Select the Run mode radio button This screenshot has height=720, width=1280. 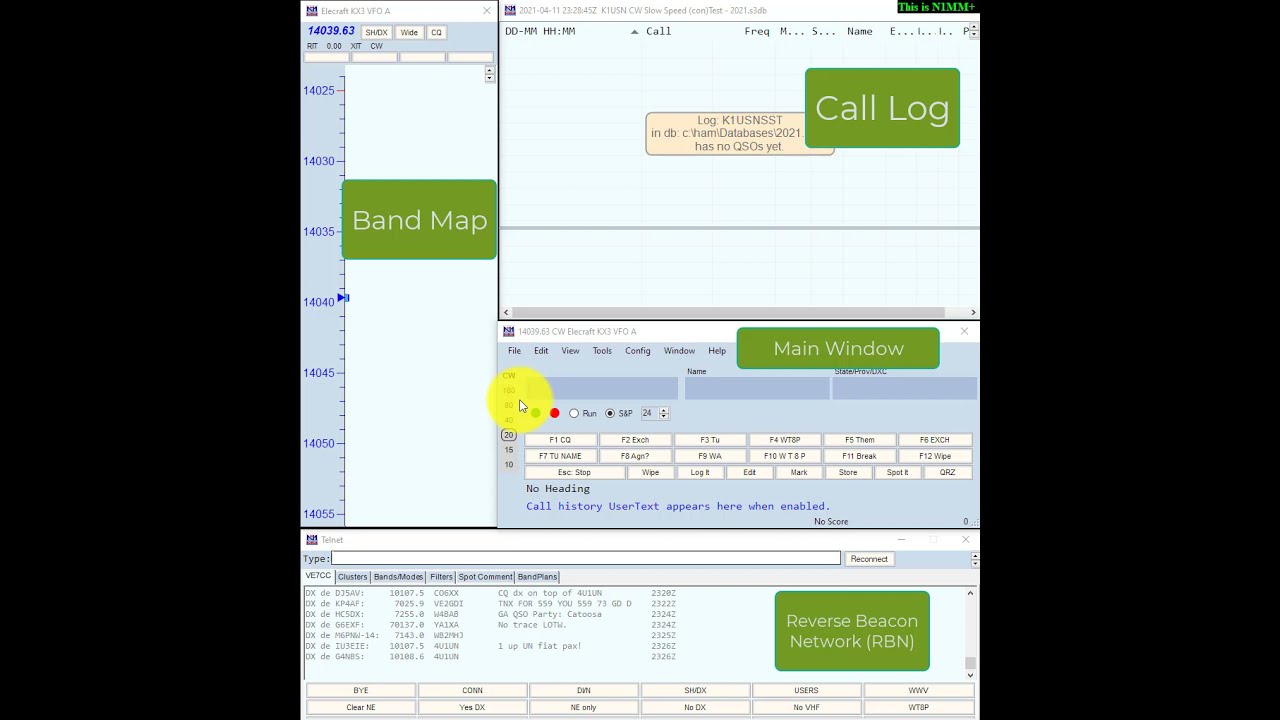click(574, 413)
